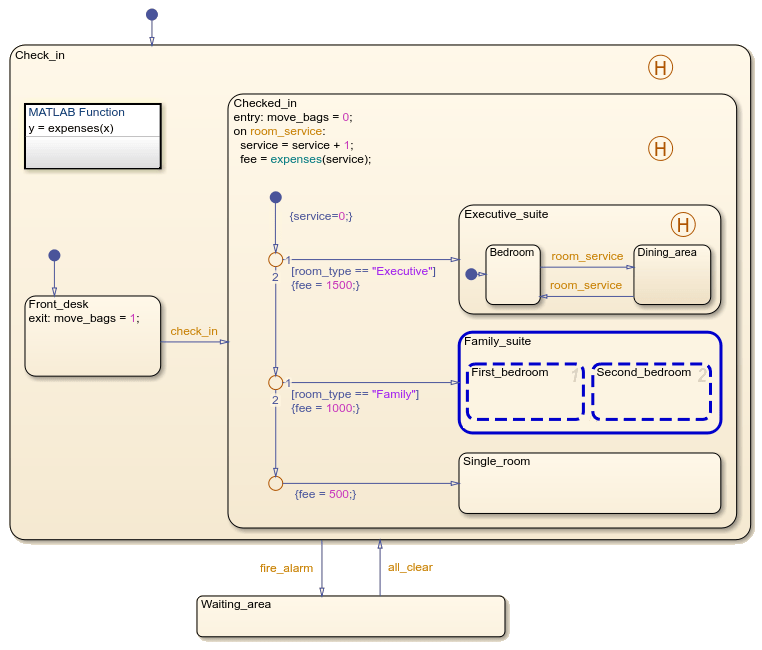
Task: Click the fire_alarm transition label
Action: point(286,568)
